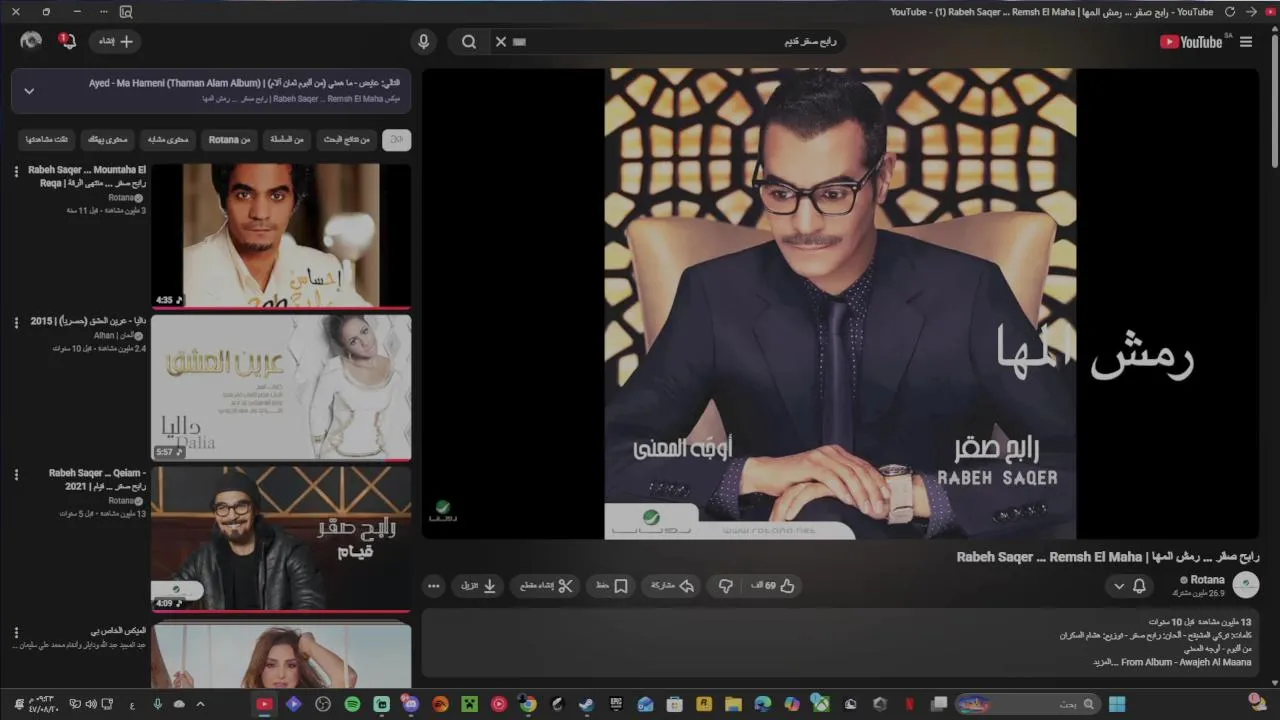Go to YouTube home via the logo
Image resolution: width=1280 pixels, height=720 pixels.
1191,42
